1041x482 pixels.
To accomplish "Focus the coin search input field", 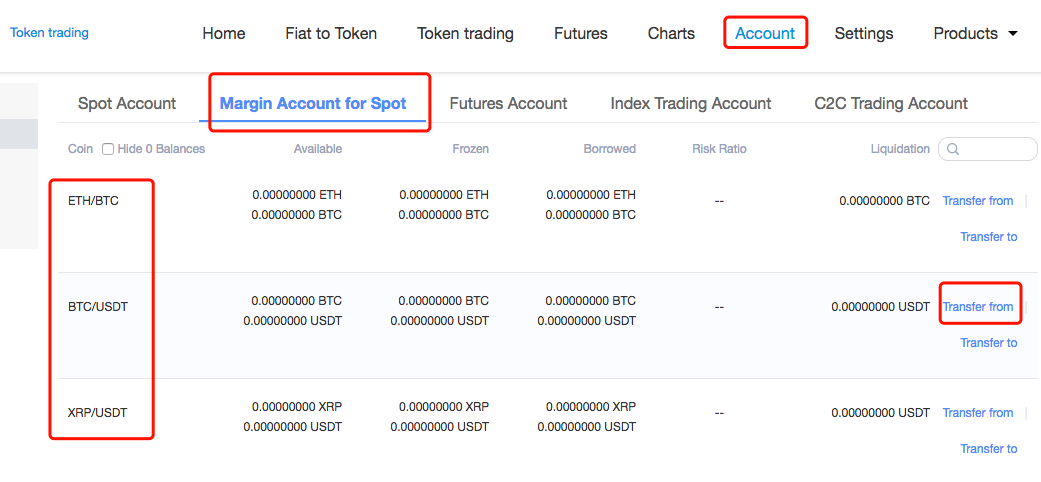I will (989, 149).
